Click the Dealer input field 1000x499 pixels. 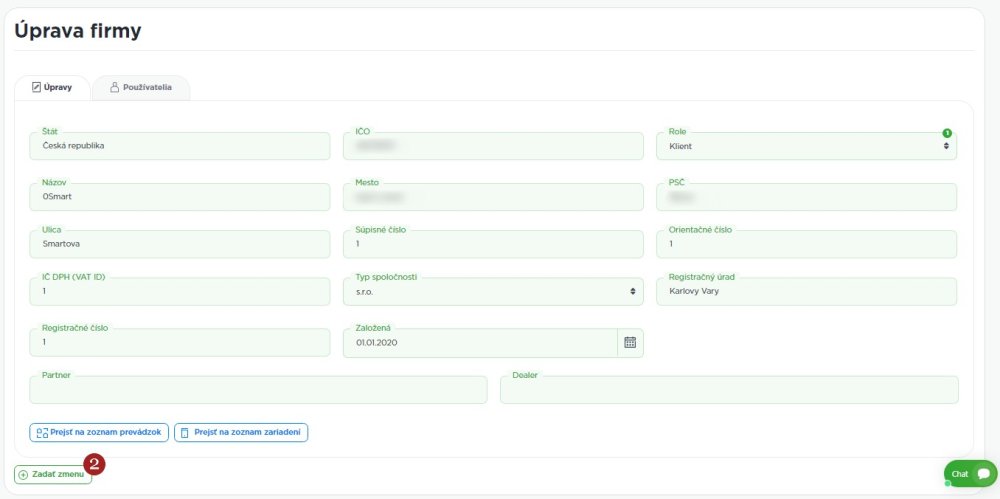point(728,390)
